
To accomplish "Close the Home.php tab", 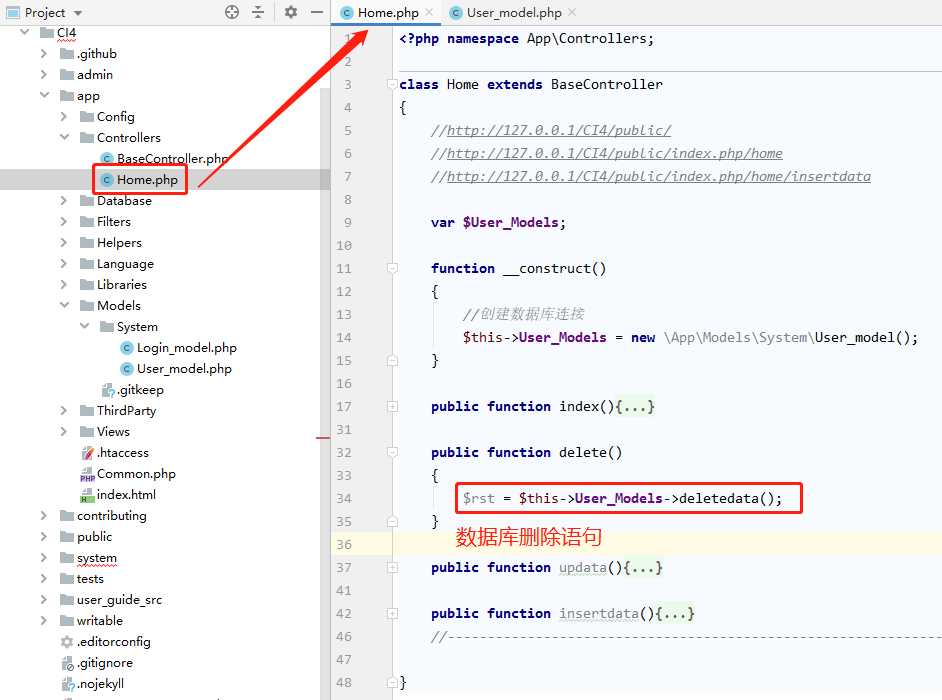I will pos(430,12).
